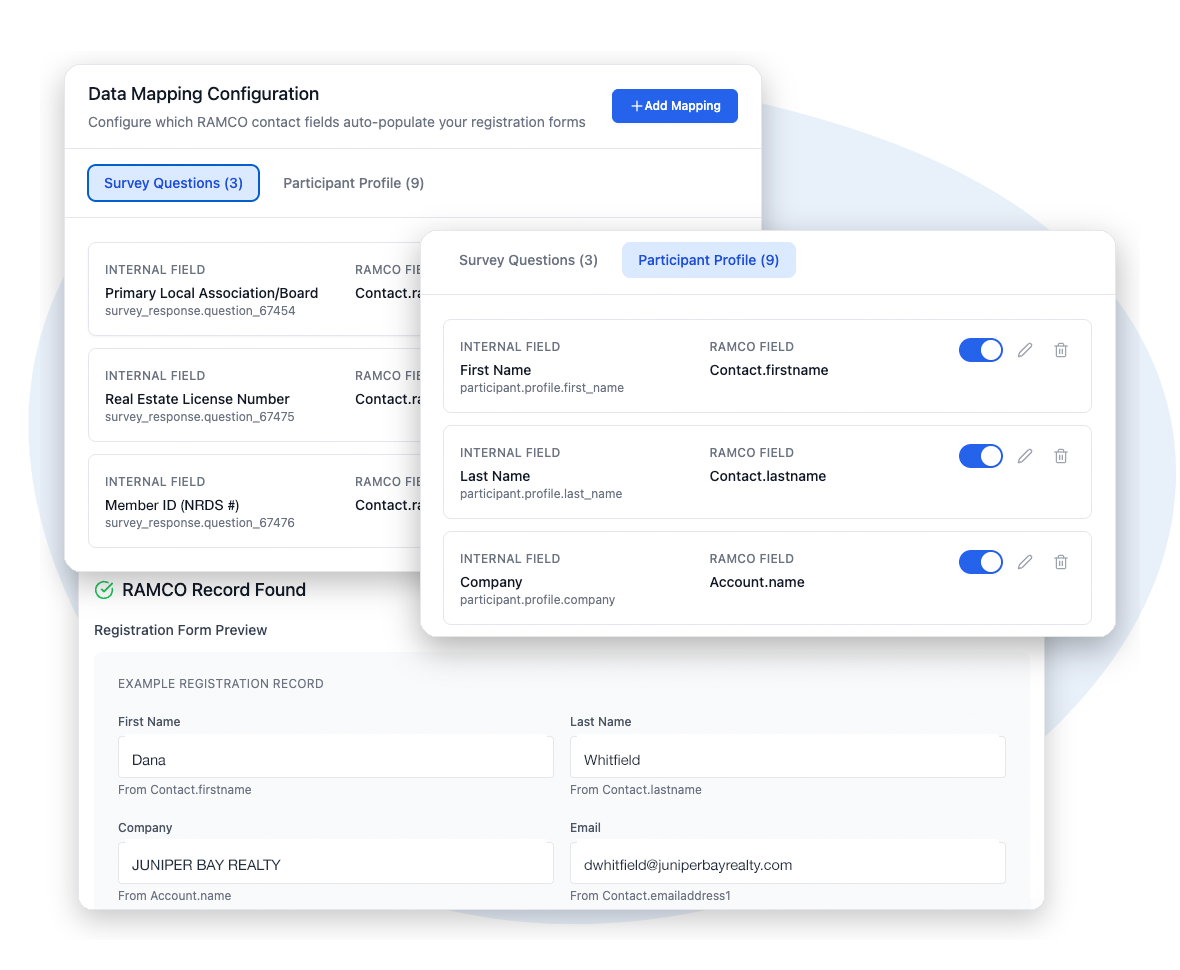Toggle off the First Name mapping switch

(980, 350)
